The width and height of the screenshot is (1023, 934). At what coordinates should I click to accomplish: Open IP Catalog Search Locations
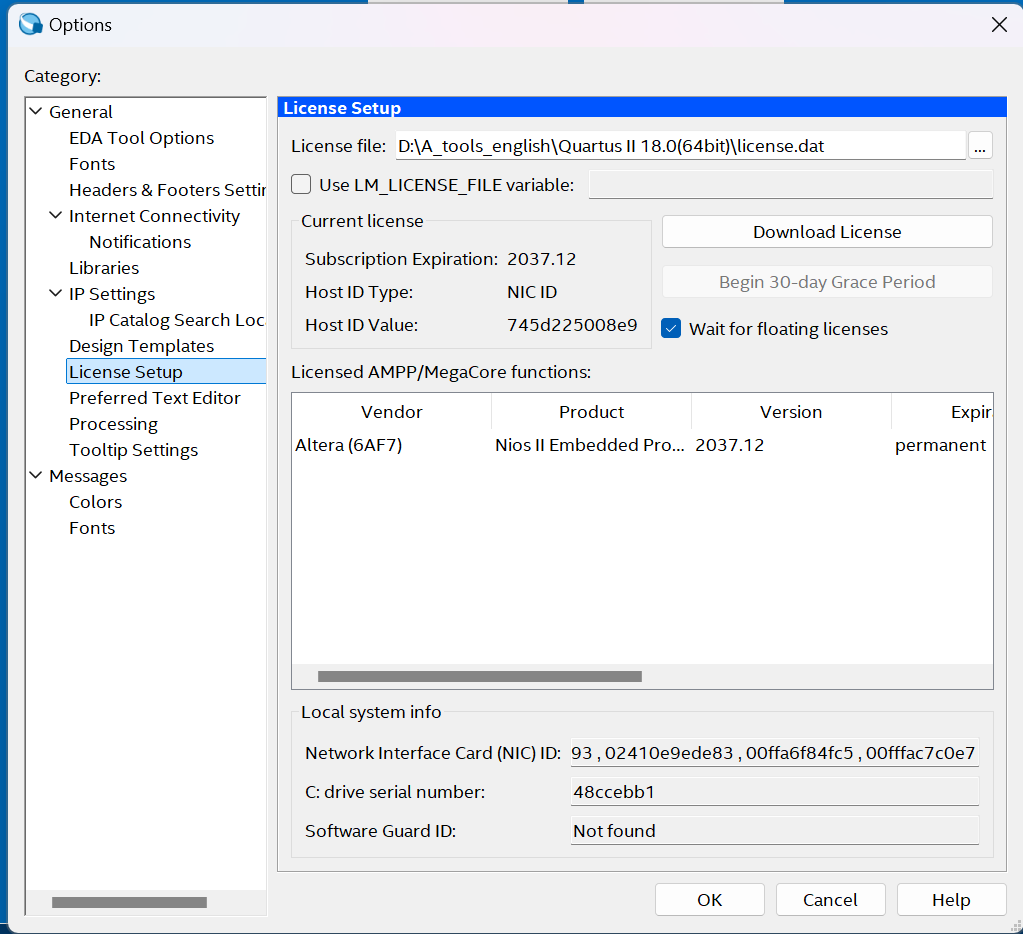(177, 320)
